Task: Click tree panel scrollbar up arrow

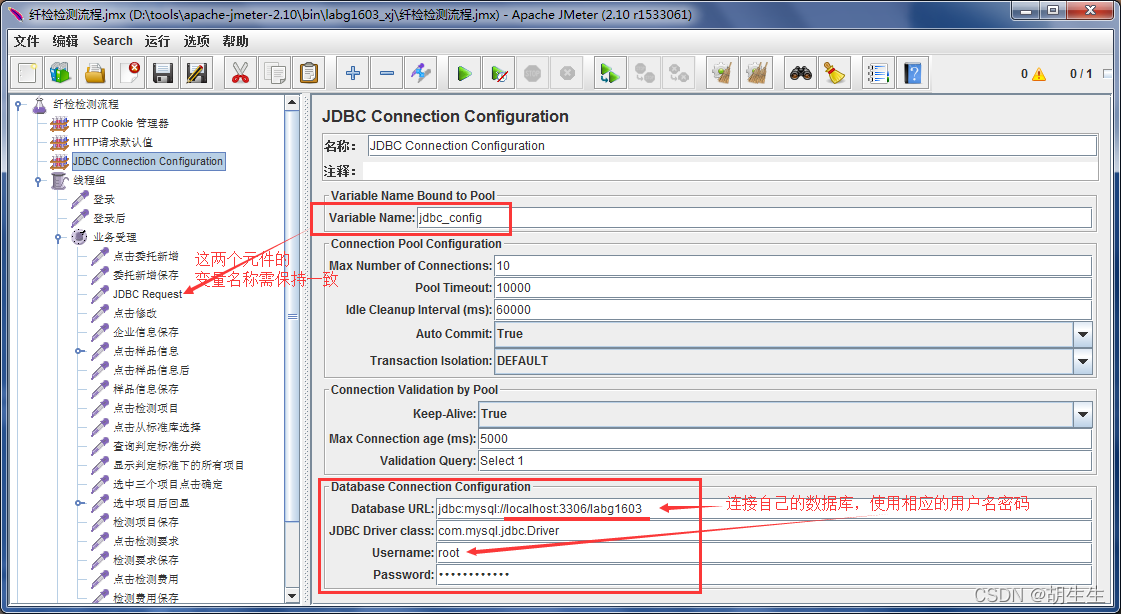Action: (x=292, y=102)
